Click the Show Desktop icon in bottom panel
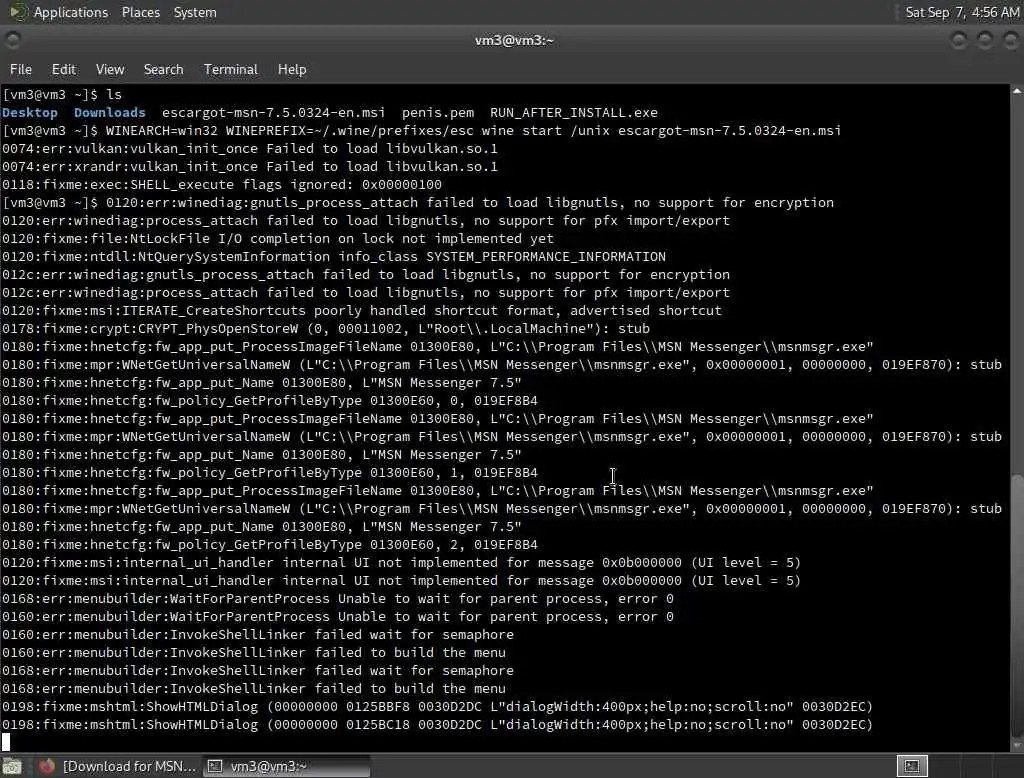The width and height of the screenshot is (1024, 778). (12, 766)
